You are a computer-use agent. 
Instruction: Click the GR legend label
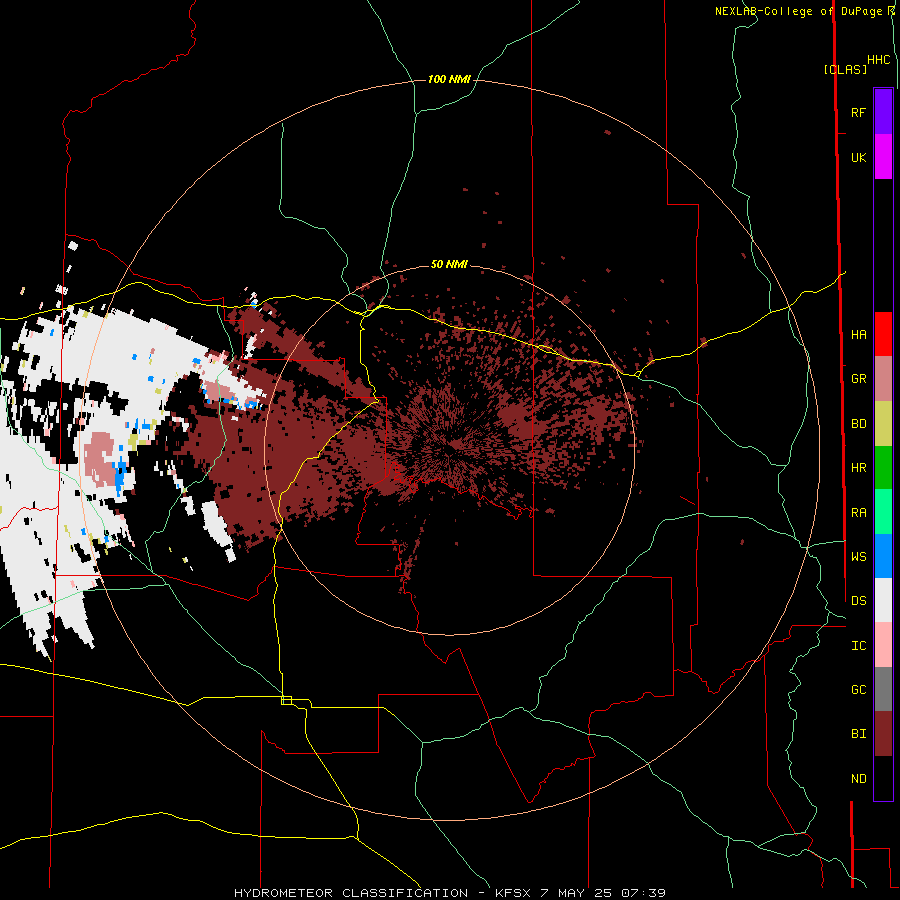858,378
